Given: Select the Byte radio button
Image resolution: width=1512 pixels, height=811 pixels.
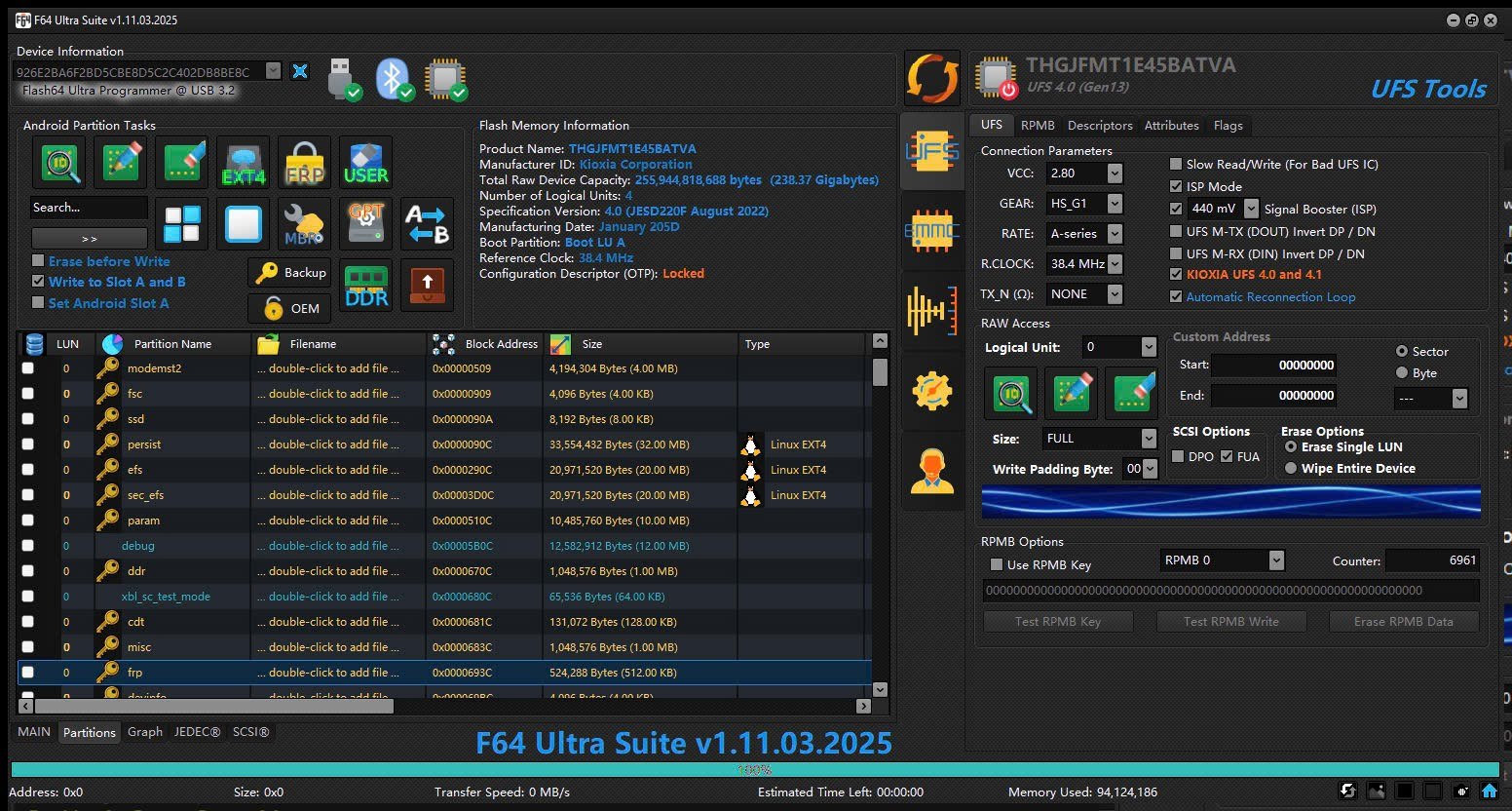Looking at the screenshot, I should 1402,372.
